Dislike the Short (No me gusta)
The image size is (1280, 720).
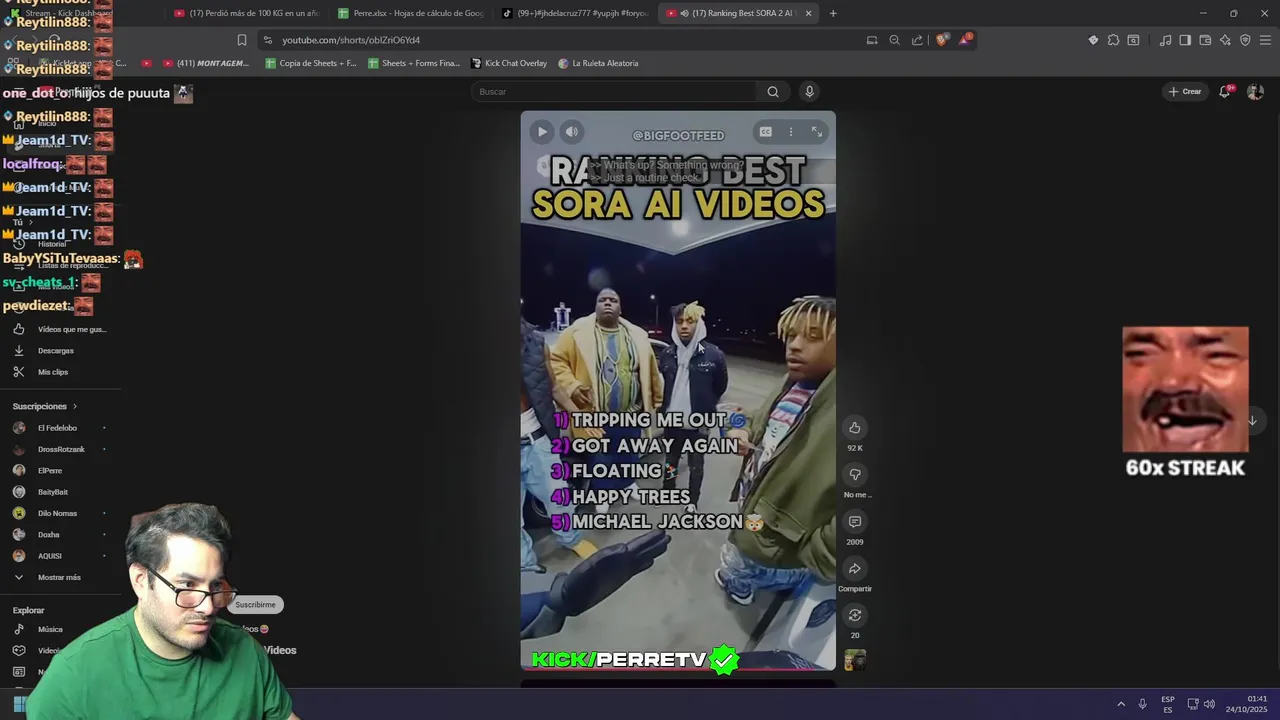pyautogui.click(x=855, y=475)
